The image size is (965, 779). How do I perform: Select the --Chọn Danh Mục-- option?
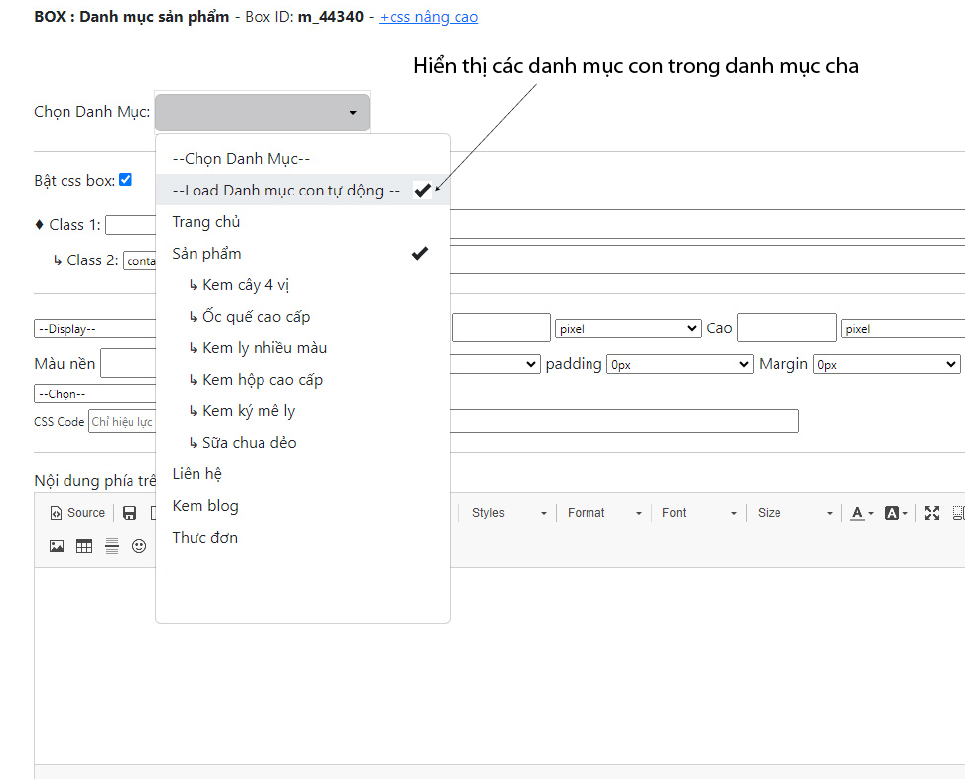point(303,159)
